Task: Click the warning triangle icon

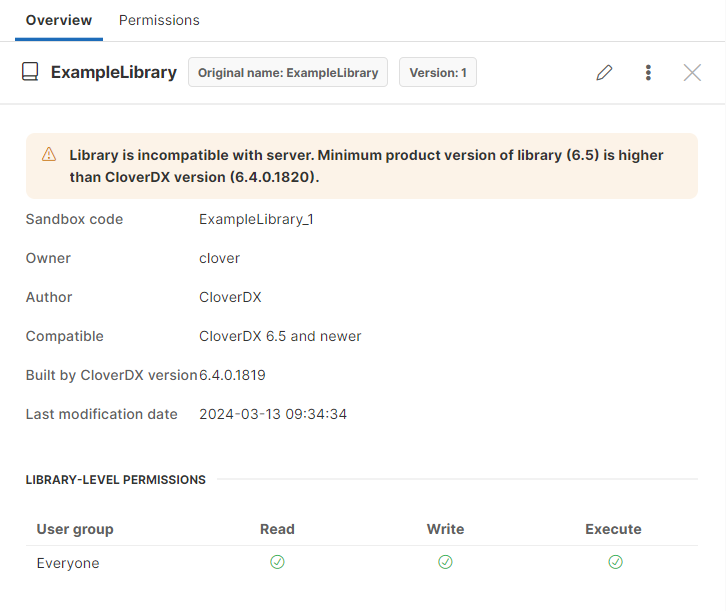Action: coord(49,155)
